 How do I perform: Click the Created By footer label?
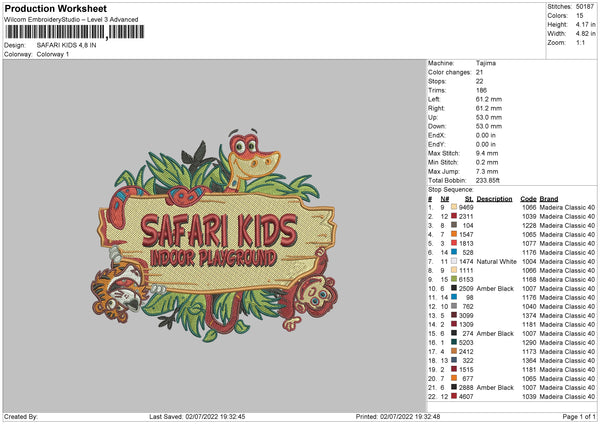[21, 417]
